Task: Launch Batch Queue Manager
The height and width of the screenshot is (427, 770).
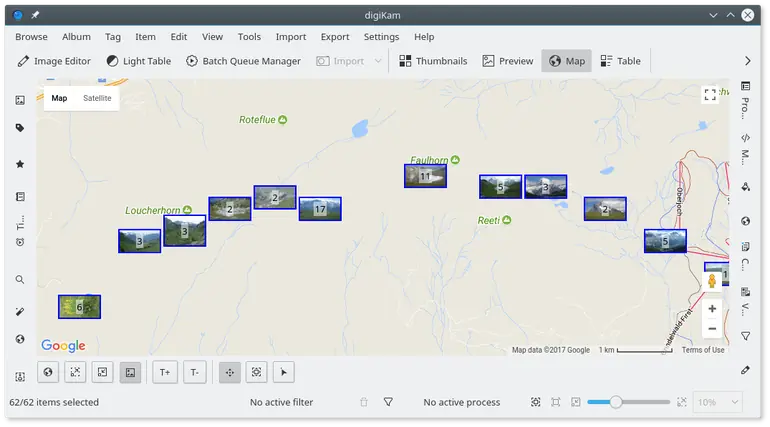Action: 243,61
